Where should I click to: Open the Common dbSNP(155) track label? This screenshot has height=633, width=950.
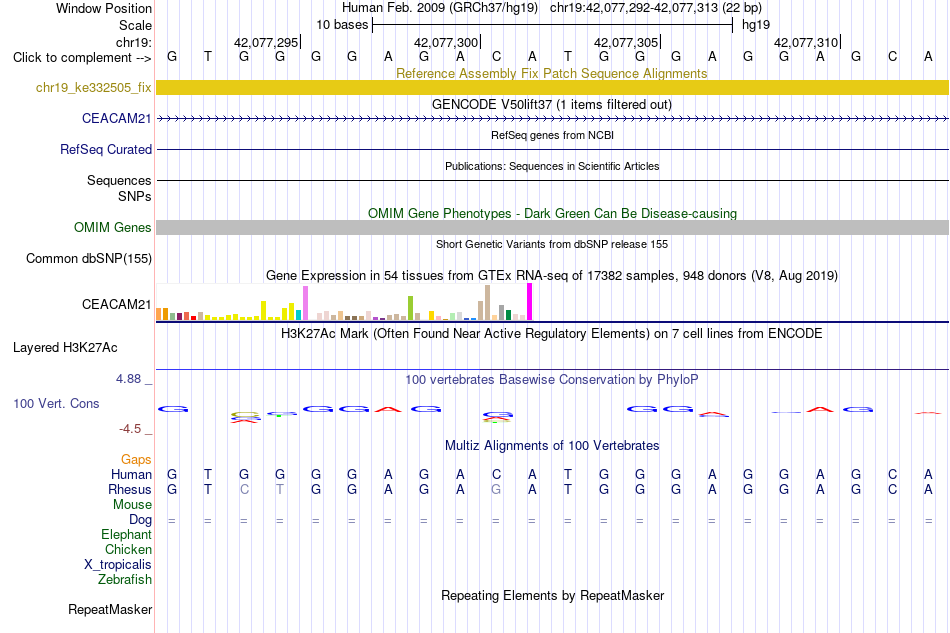(88, 258)
